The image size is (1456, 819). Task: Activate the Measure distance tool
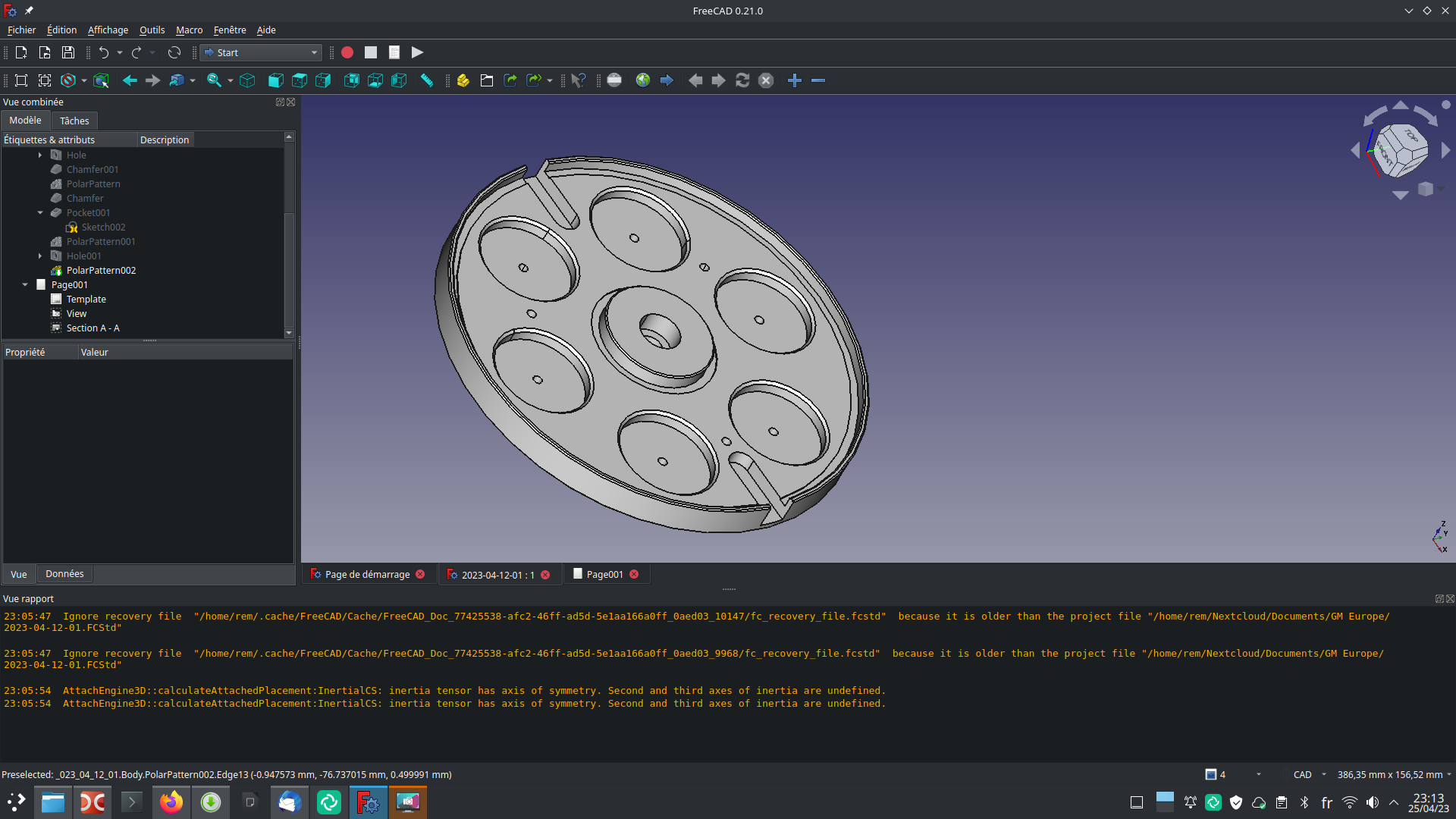point(427,80)
